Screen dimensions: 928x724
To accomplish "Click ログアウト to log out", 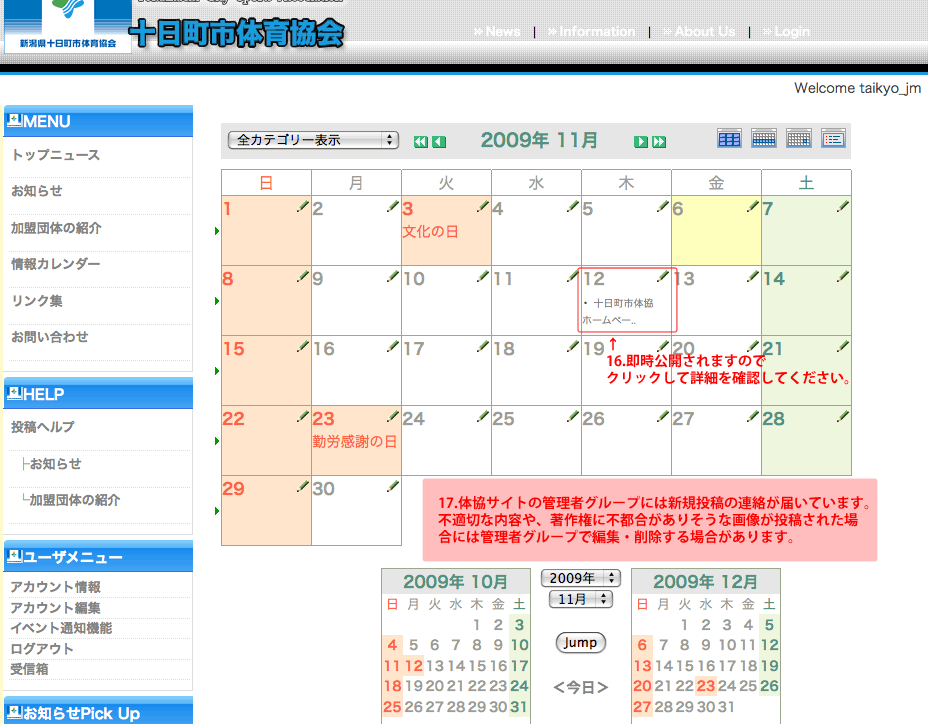I will pyautogui.click(x=42, y=649).
